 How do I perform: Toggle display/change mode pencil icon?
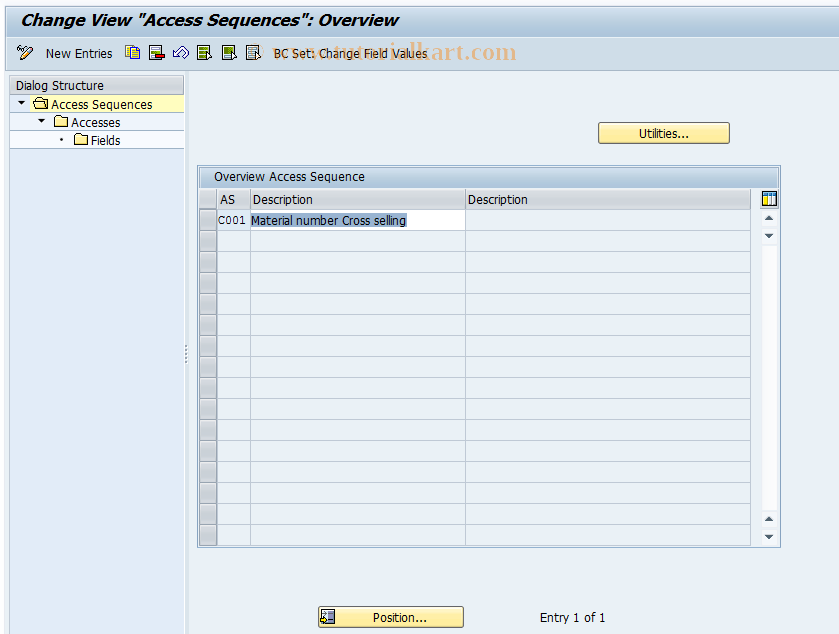point(25,52)
